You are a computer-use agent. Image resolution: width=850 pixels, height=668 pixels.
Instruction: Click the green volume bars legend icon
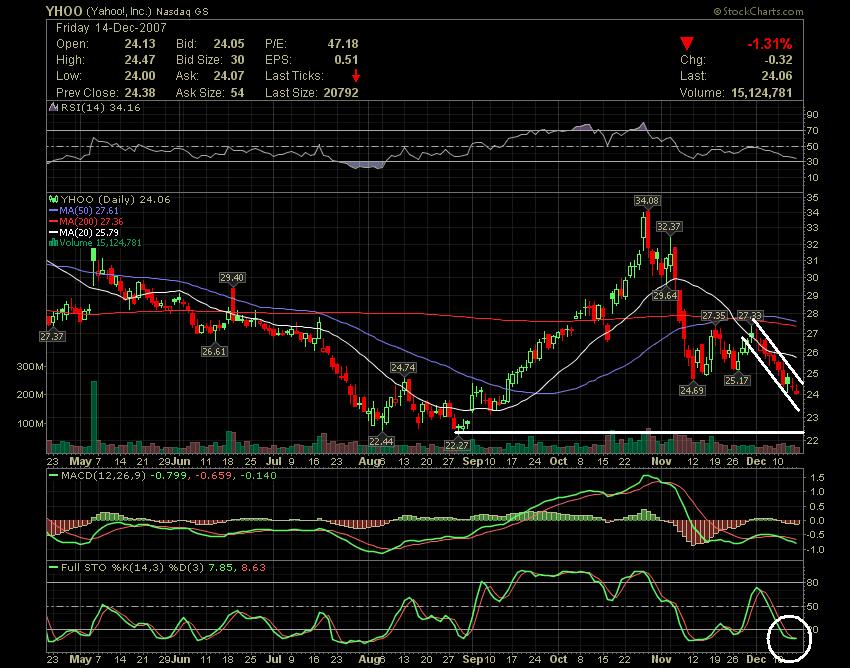point(53,243)
